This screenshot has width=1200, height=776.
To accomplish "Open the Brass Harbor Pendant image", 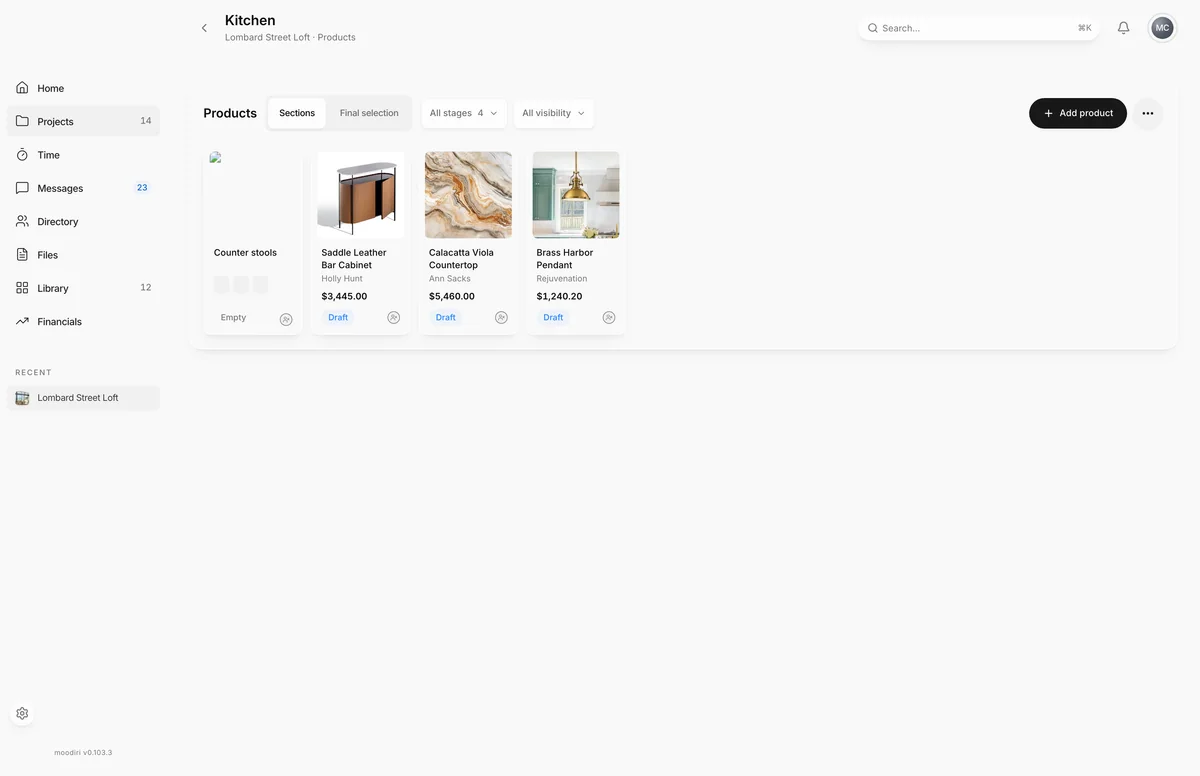I will pos(576,195).
